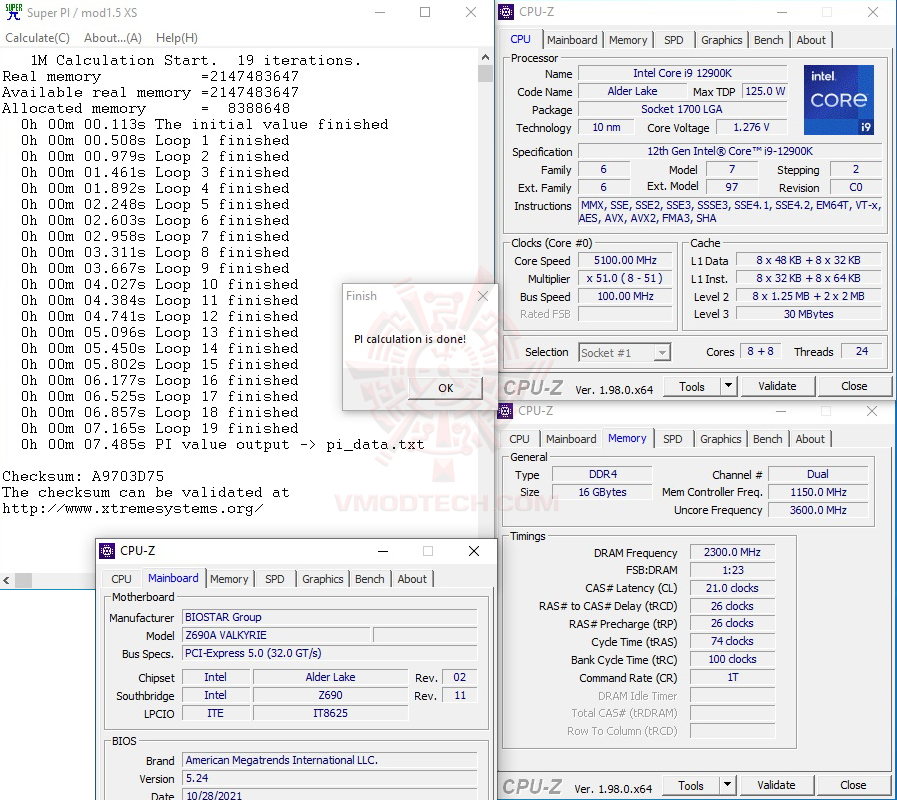Click the CAS# Latency 21.0 clocks value
The image size is (897, 800).
pos(732,588)
